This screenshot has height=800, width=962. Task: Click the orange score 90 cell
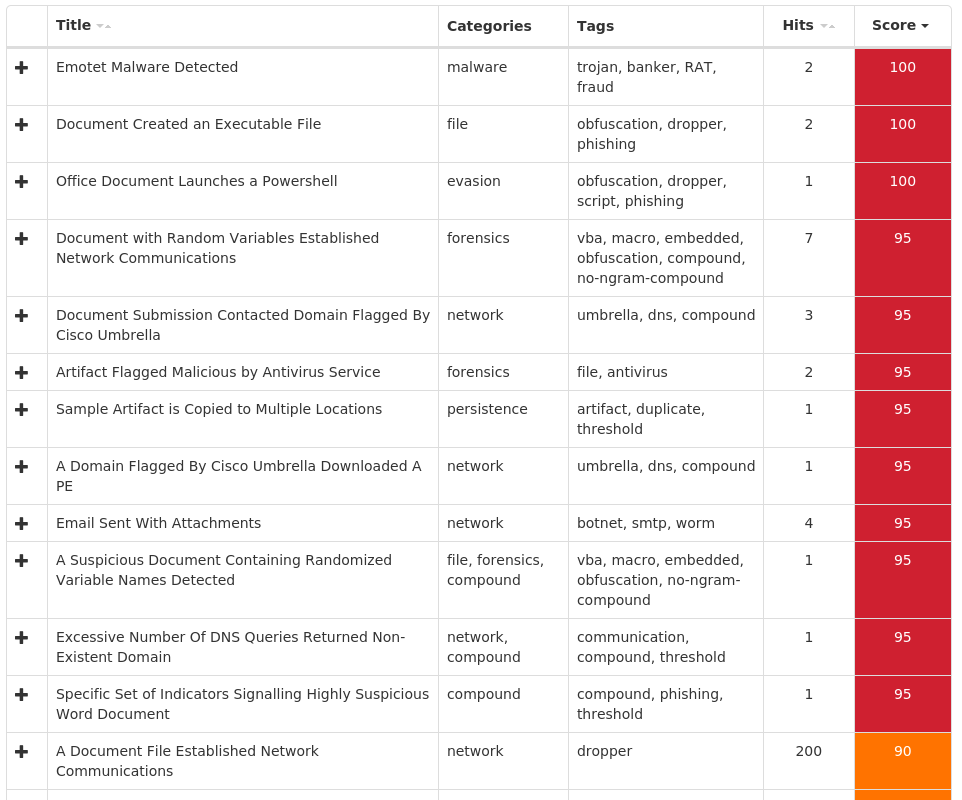click(902, 760)
